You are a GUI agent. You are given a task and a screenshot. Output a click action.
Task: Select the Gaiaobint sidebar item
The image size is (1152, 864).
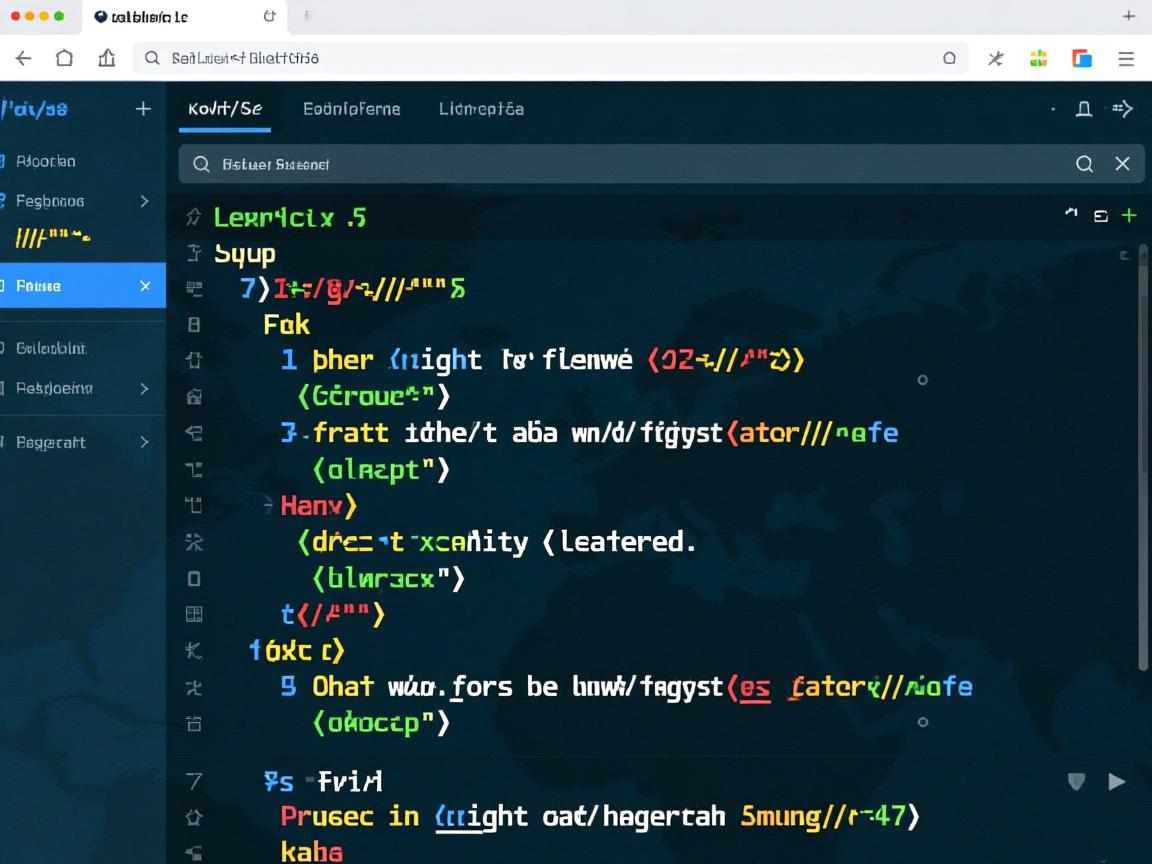(x=50, y=348)
